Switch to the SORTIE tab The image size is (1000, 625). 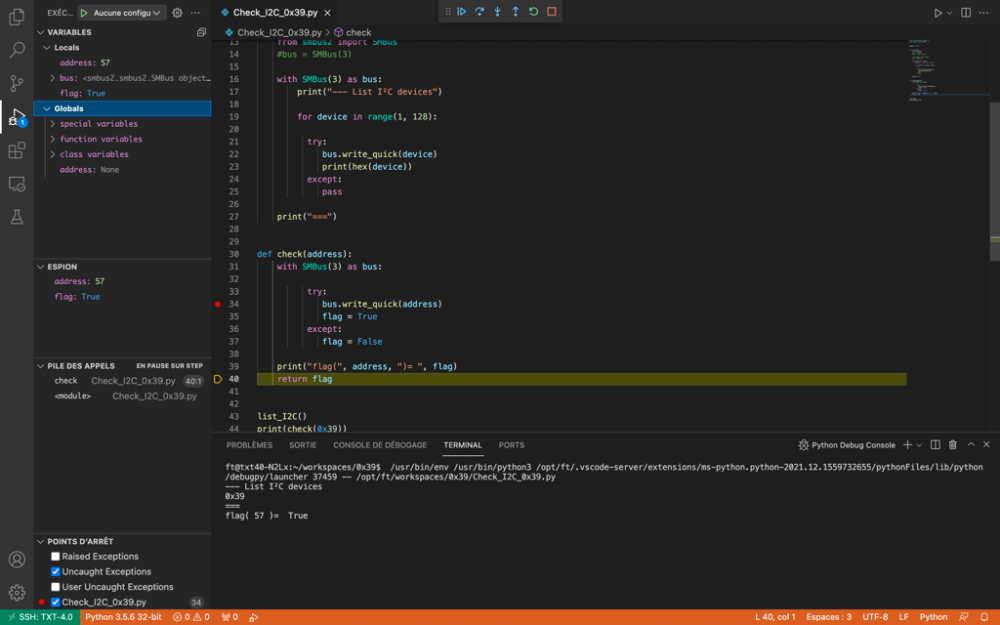(302, 444)
